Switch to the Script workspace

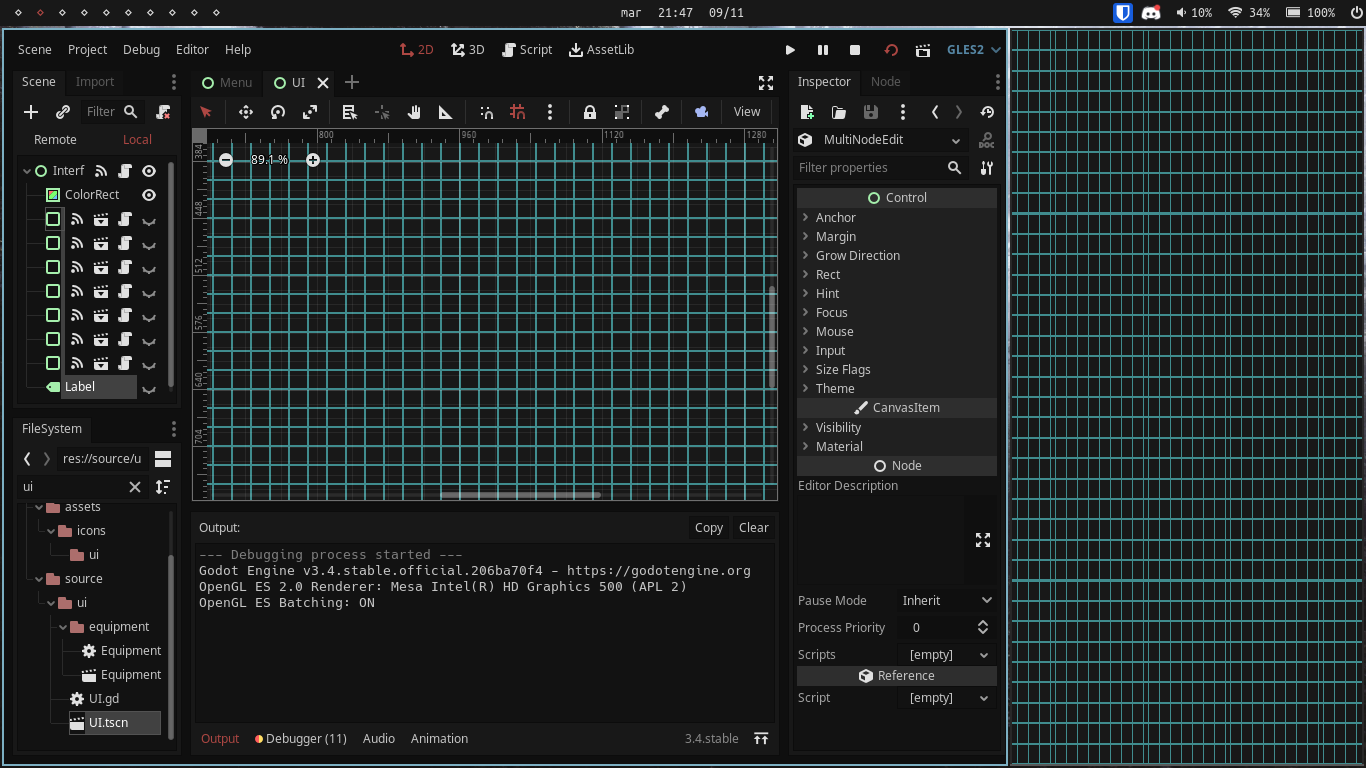[527, 50]
